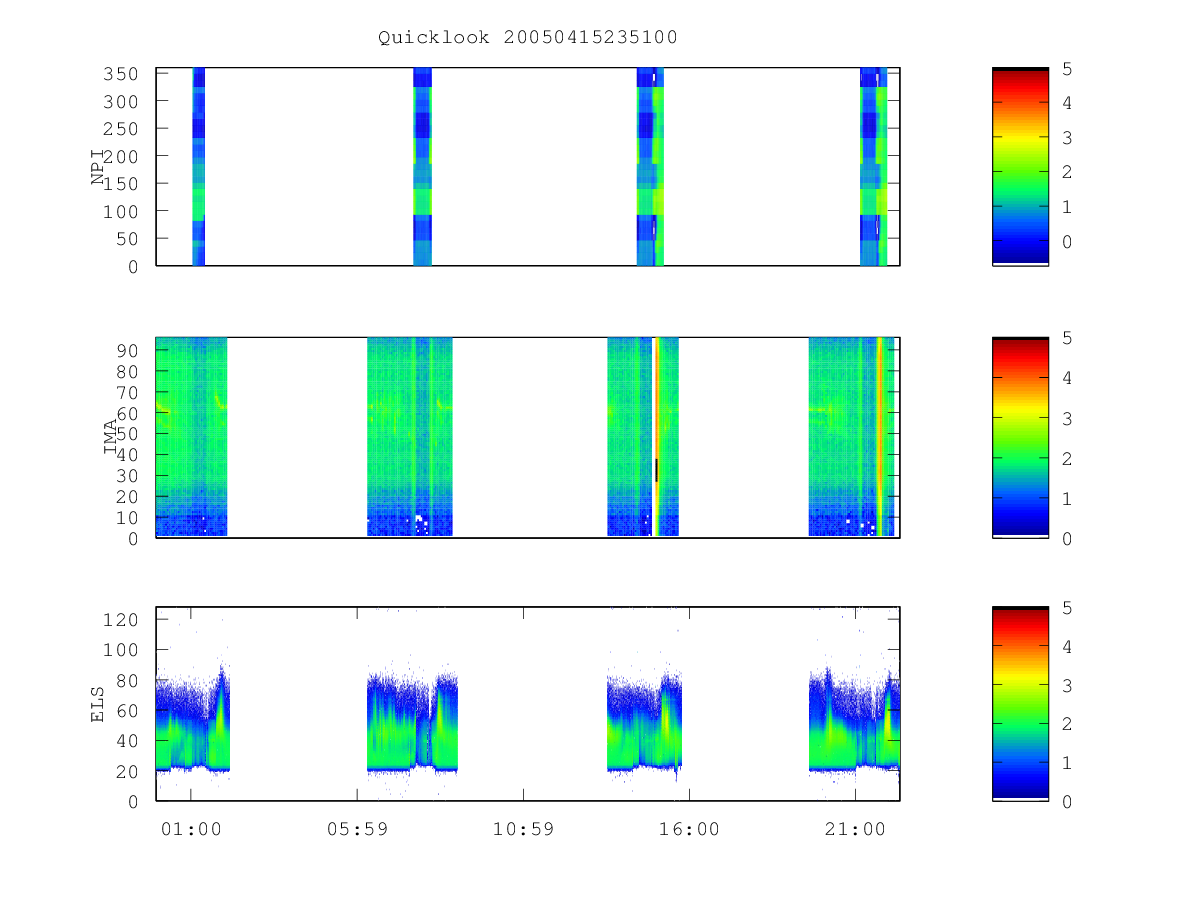Viewport: 1200px width, 900px height.
Task: Click the 5 label on the IMA color scale
Action: tap(1068, 338)
